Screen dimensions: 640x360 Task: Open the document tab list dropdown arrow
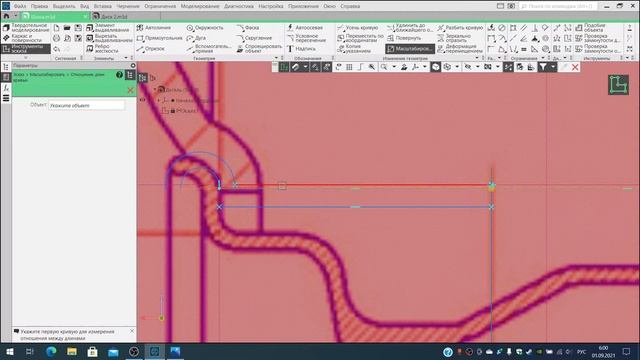pos(16,16)
